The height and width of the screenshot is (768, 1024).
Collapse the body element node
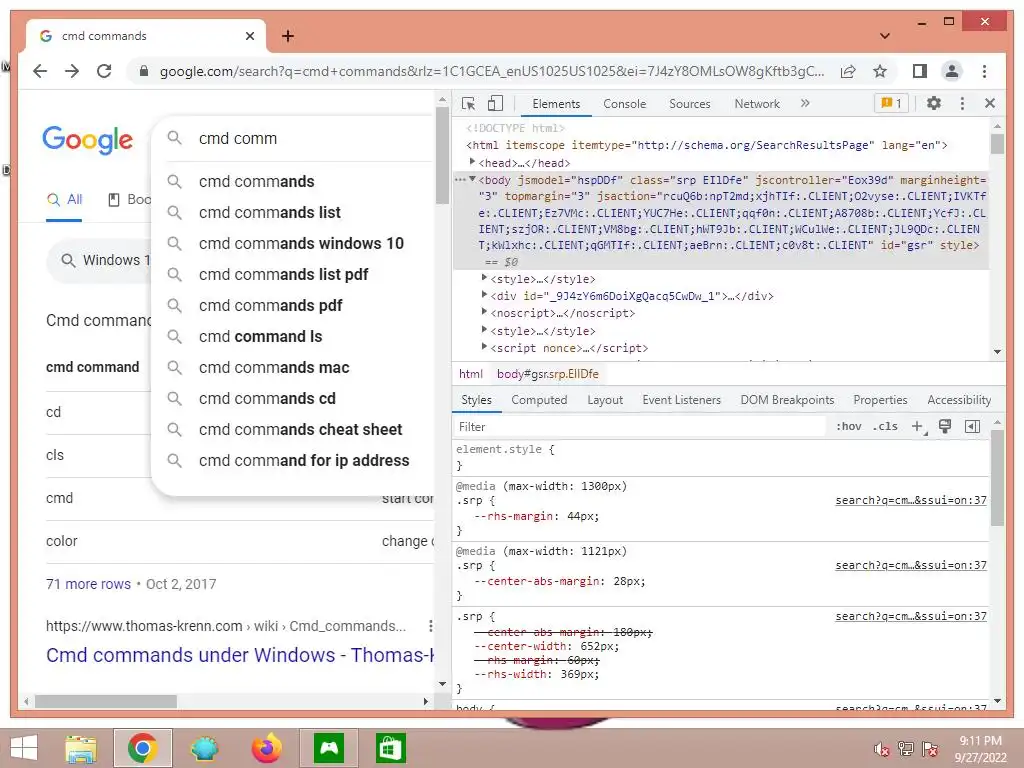coord(472,179)
